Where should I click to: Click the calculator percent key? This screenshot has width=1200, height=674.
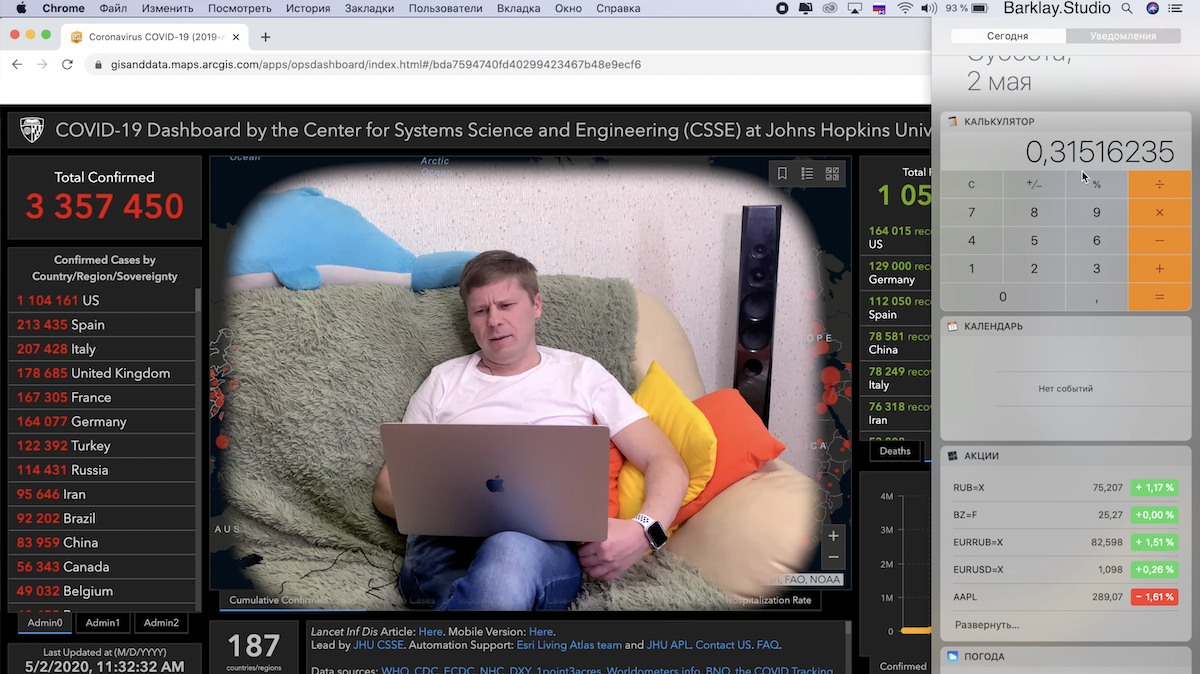point(1096,184)
